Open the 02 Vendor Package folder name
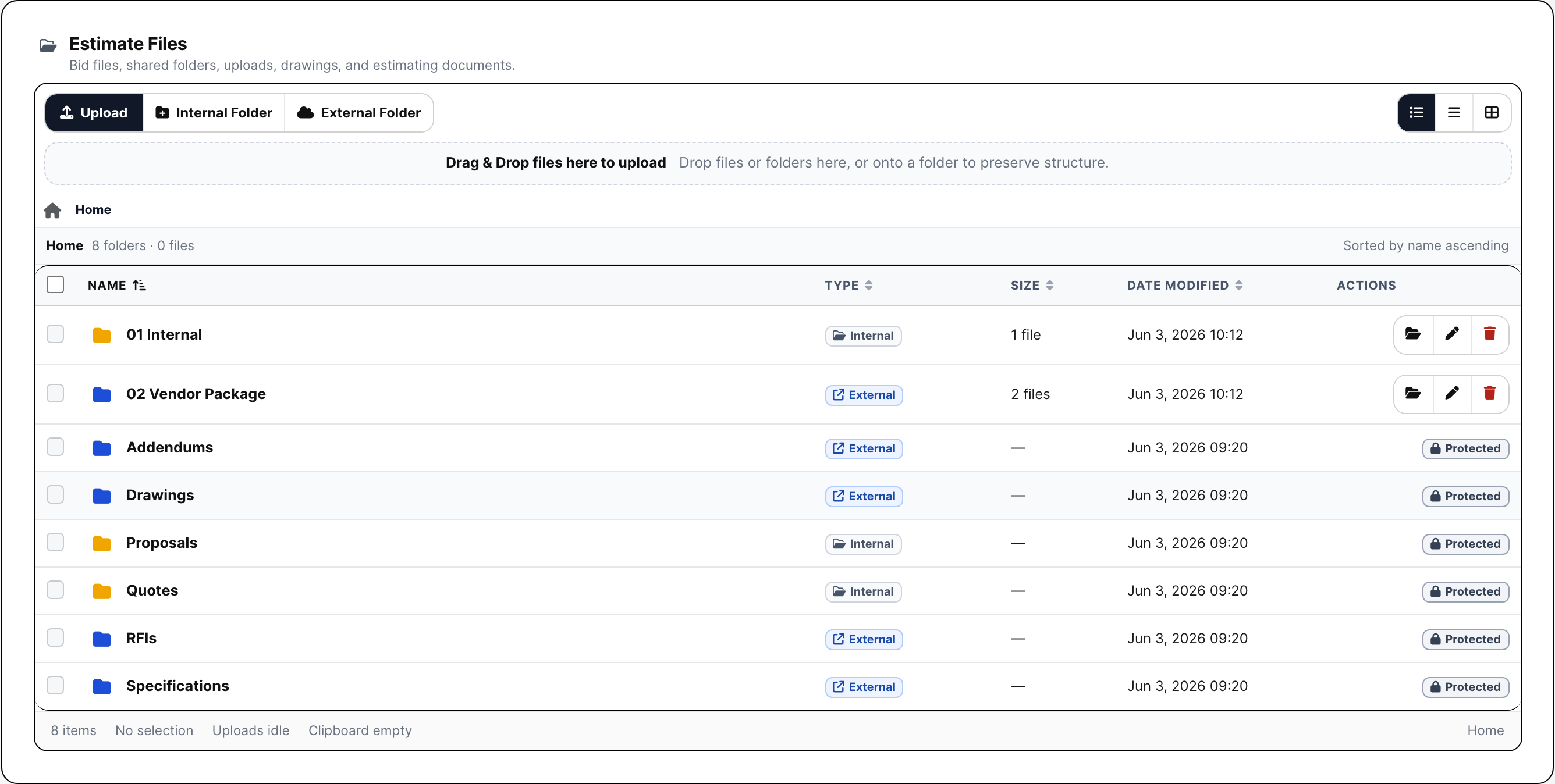Viewport: 1555px width, 784px height. (x=196, y=394)
